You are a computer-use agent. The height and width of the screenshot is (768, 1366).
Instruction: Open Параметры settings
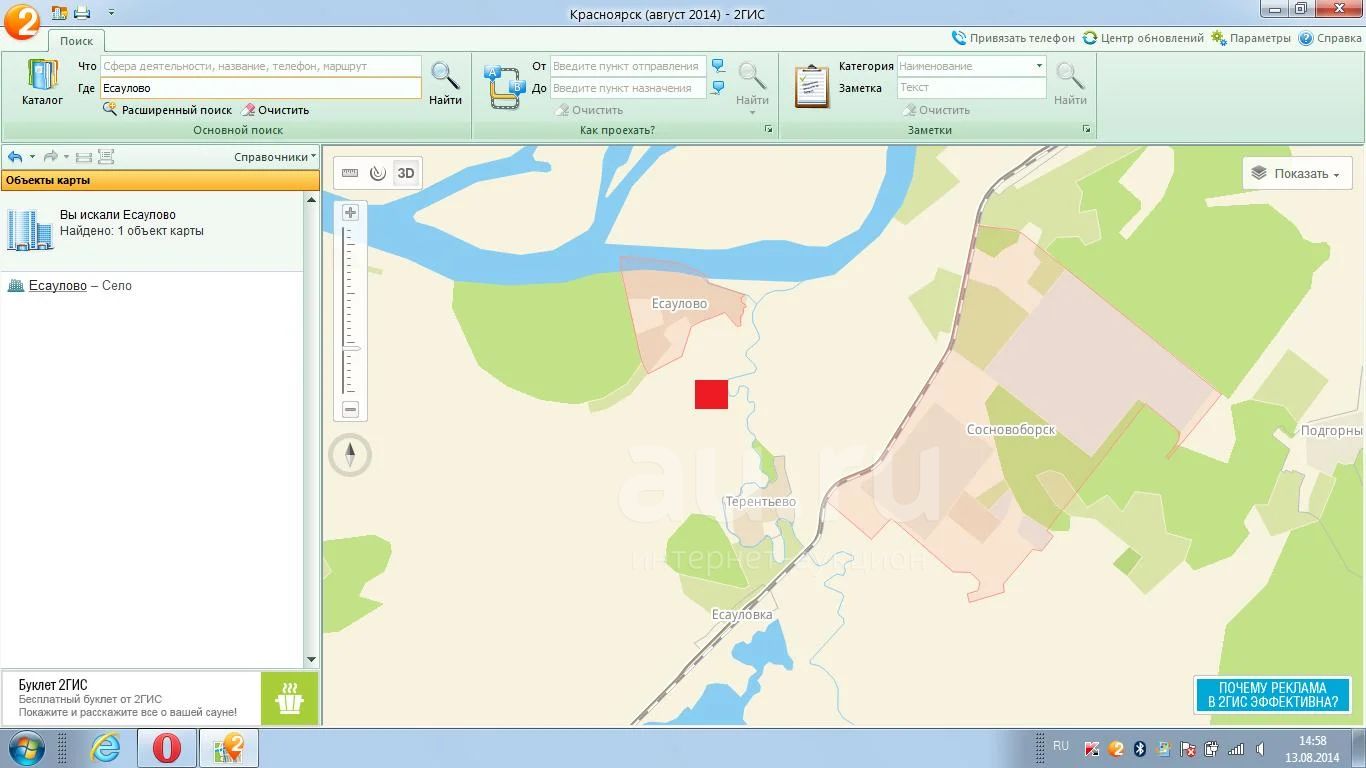pos(1251,38)
